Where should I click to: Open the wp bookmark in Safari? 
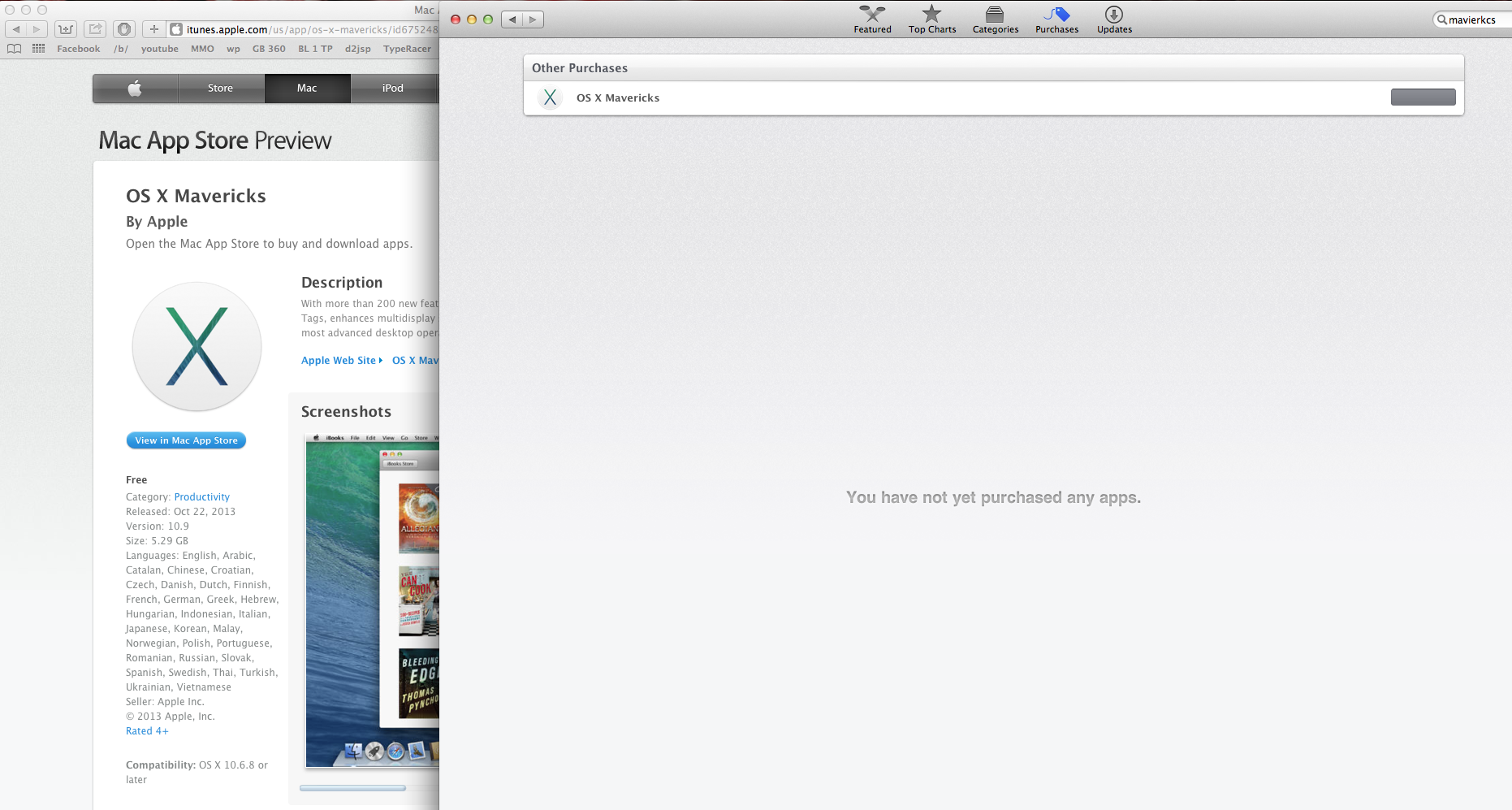point(233,49)
